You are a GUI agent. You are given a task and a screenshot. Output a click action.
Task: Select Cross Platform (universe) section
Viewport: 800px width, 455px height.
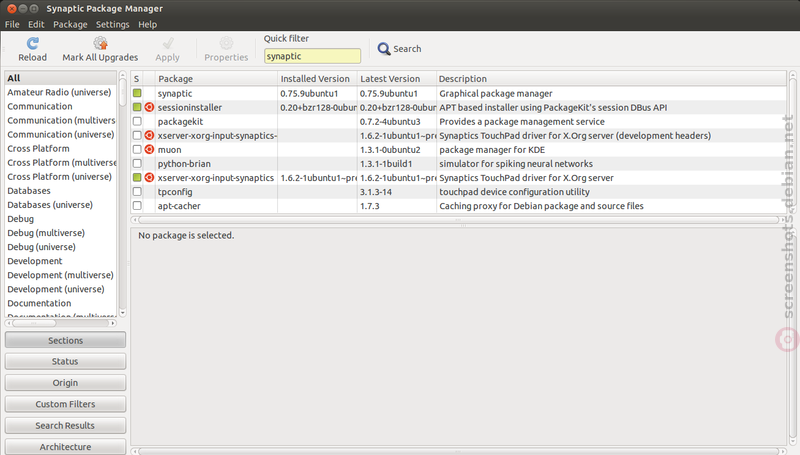(x=61, y=176)
